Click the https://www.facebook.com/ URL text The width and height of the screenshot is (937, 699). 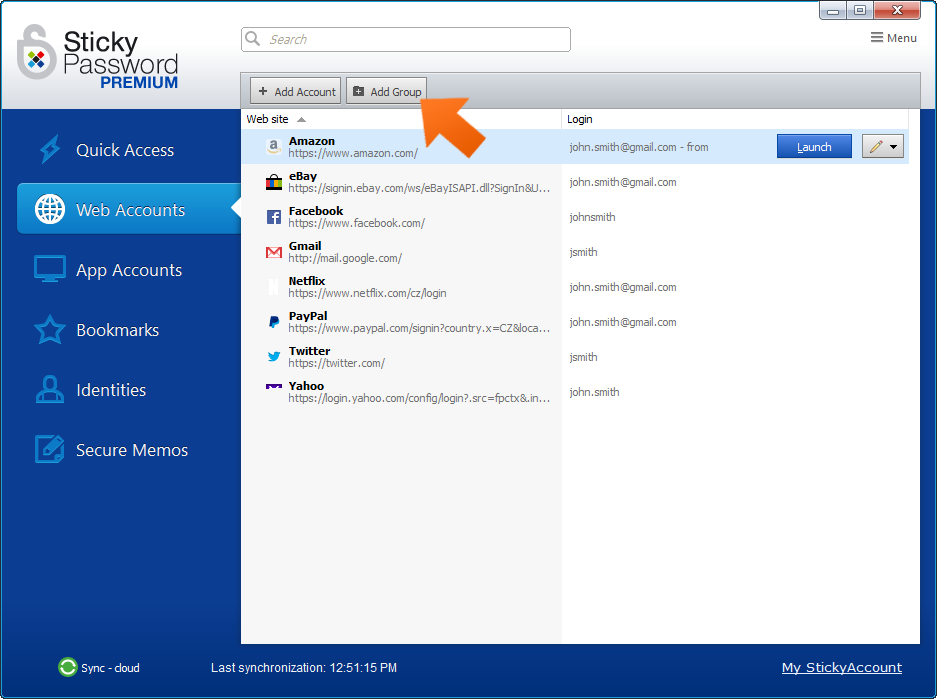pos(356,223)
